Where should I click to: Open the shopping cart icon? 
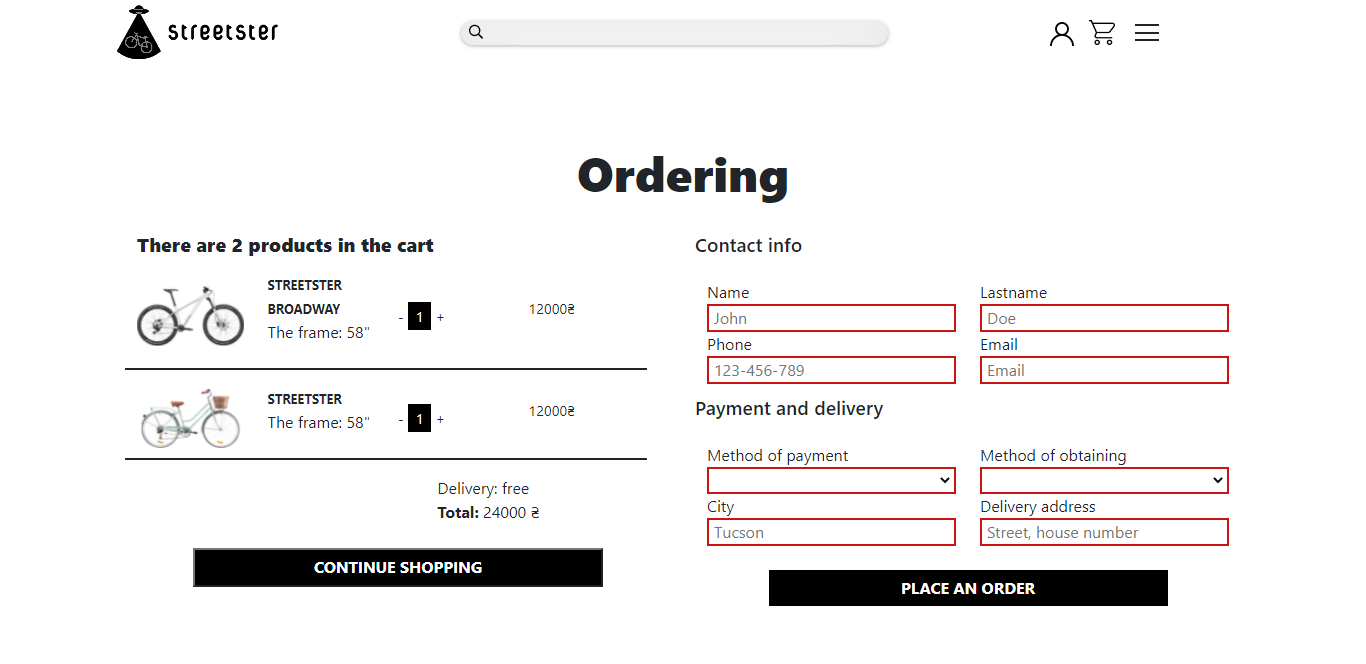click(1102, 33)
